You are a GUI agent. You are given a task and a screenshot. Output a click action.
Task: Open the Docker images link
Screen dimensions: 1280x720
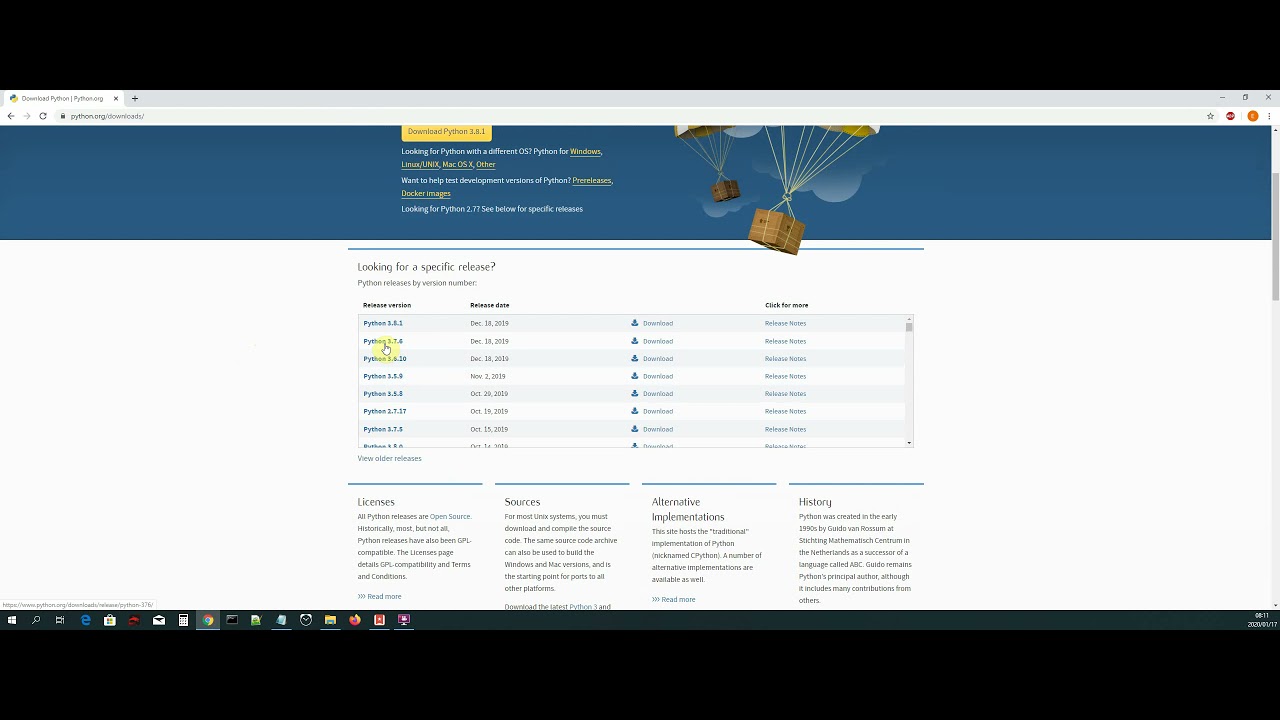point(426,194)
